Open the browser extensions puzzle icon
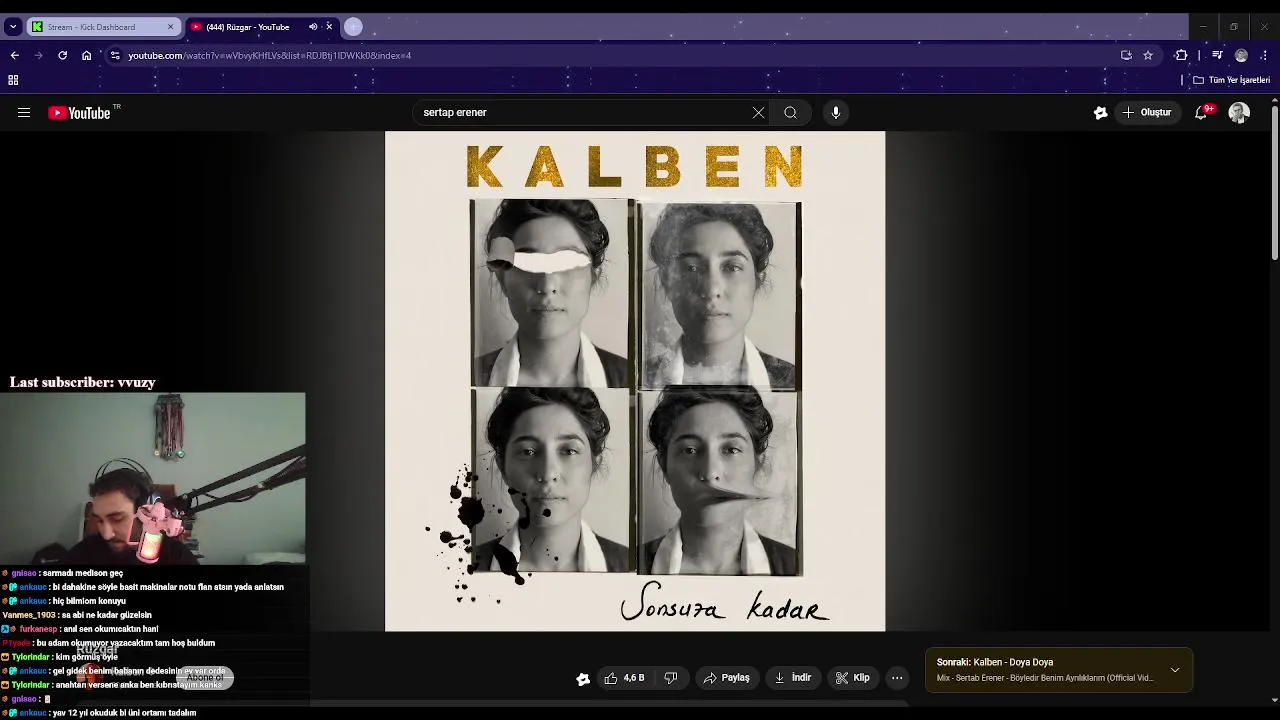This screenshot has width=1280, height=720. [1181, 56]
